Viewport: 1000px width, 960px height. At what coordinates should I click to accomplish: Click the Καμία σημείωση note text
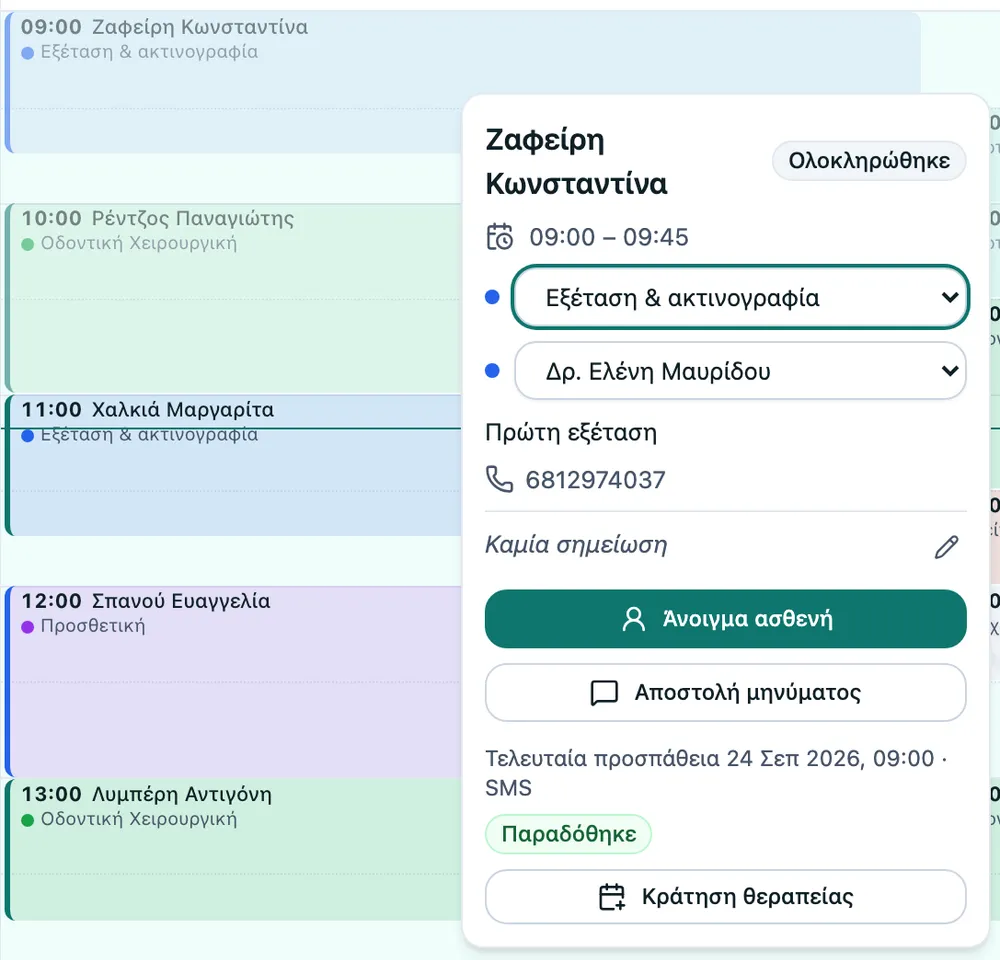(x=576, y=545)
